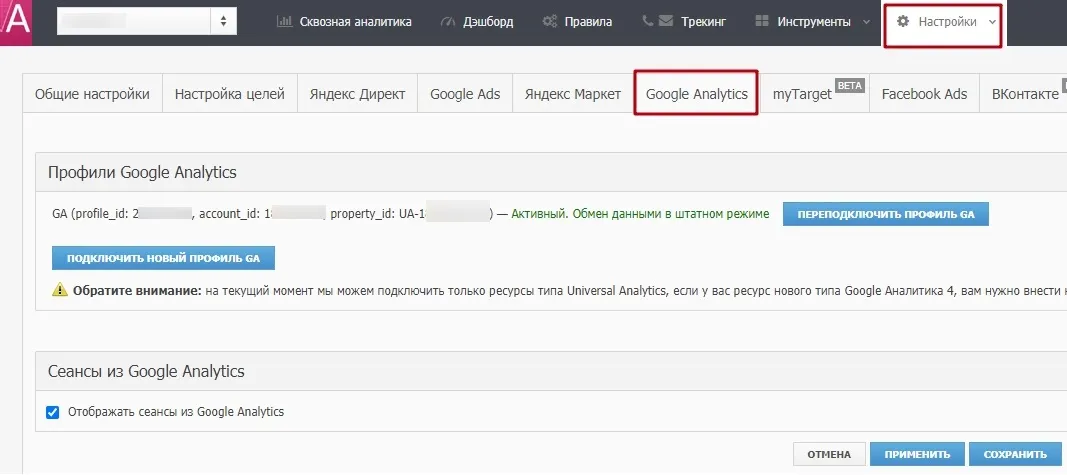The width and height of the screenshot is (1067, 475).
Task: Click status text Активный. Обмен данными в штатном режиме
Action: coord(640,214)
